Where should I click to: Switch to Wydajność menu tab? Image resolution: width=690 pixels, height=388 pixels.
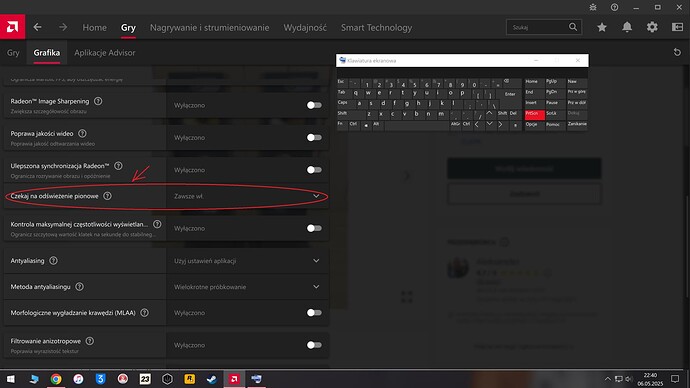point(305,27)
